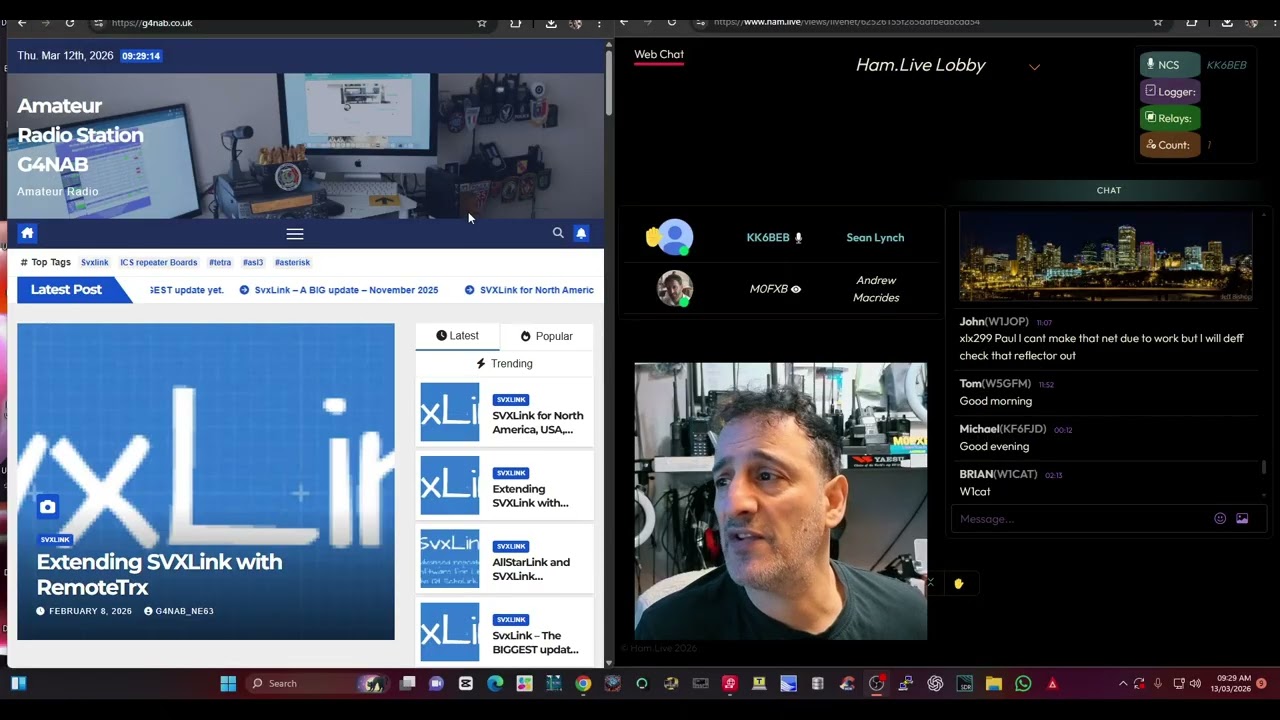1280x720 pixels.
Task: Click the emoji icon in chat box
Action: click(1220, 518)
